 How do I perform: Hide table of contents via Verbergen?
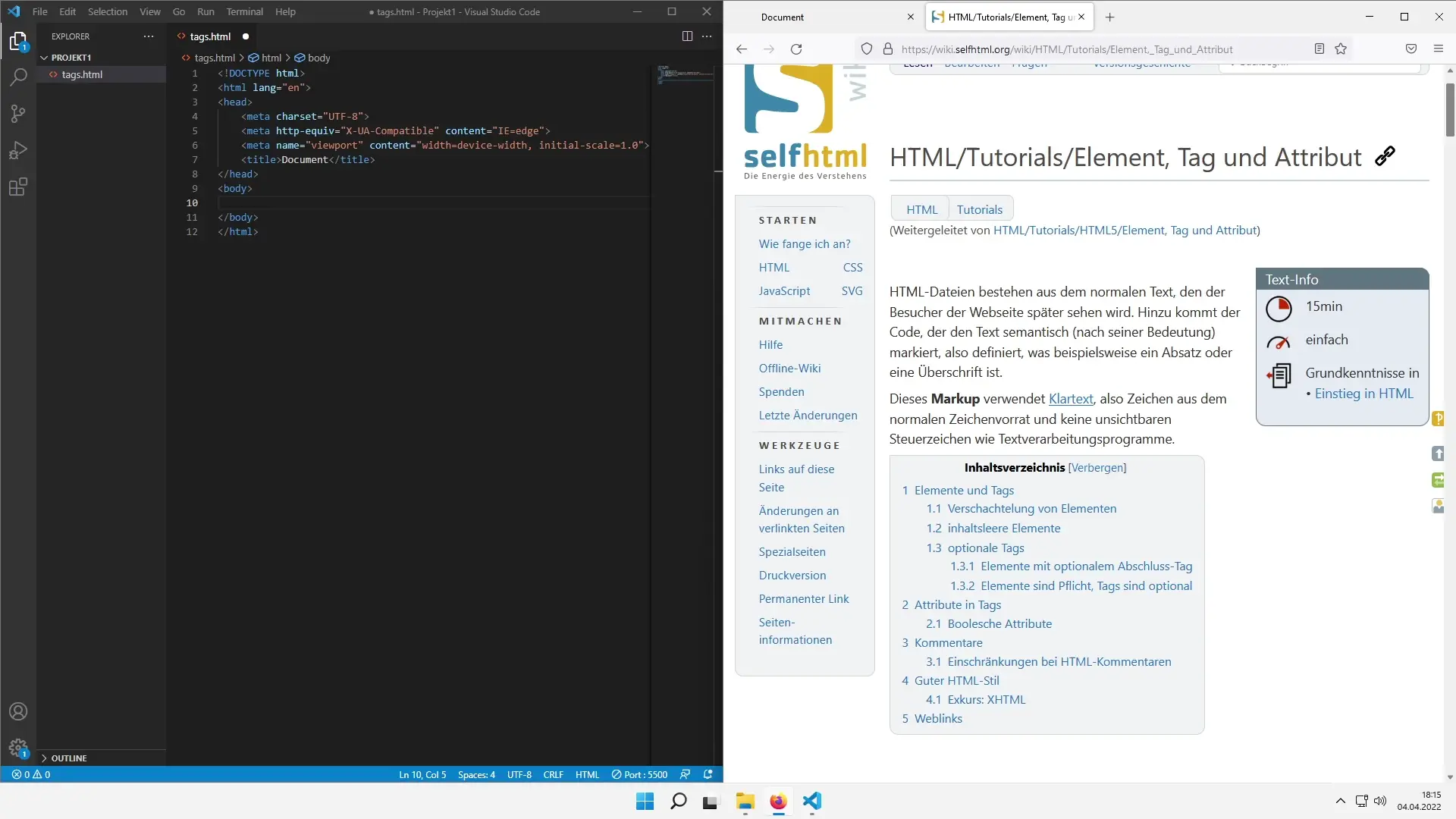(1097, 468)
